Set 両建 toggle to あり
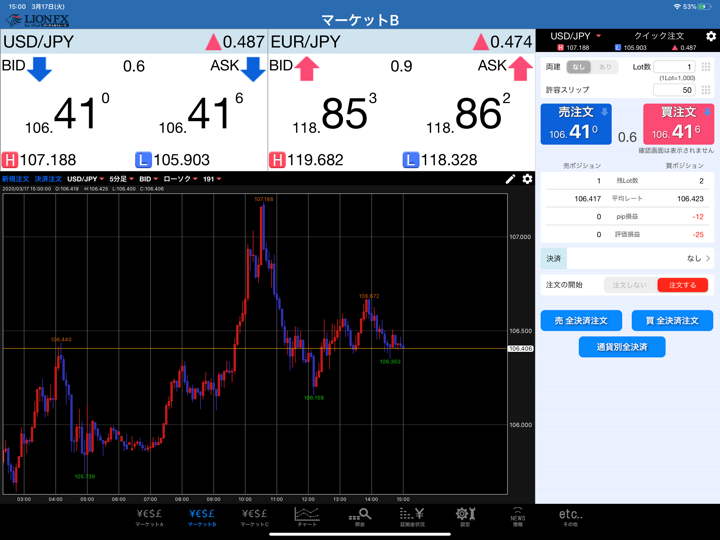720x540 pixels. [604, 67]
